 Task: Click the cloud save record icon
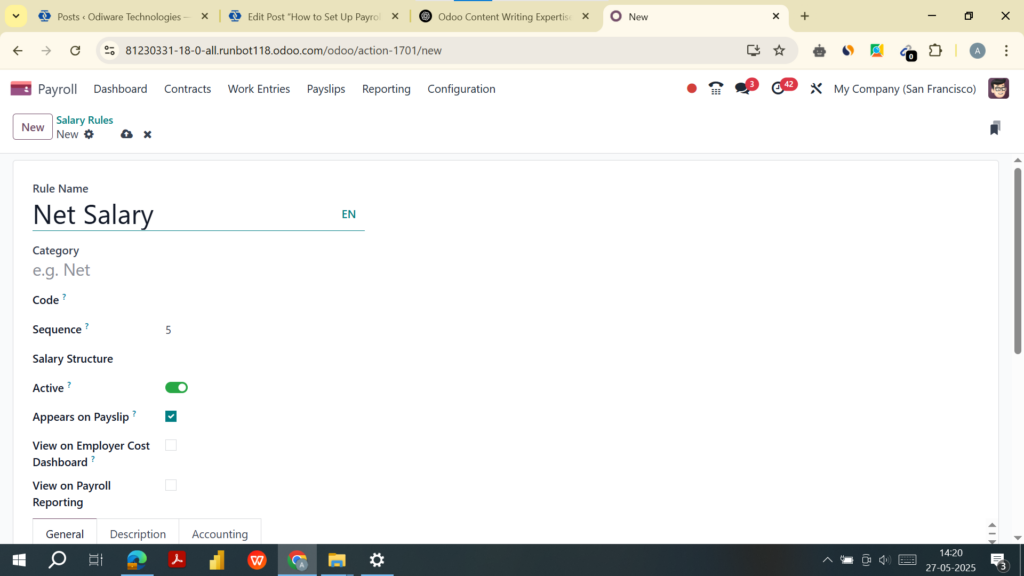coord(126,134)
